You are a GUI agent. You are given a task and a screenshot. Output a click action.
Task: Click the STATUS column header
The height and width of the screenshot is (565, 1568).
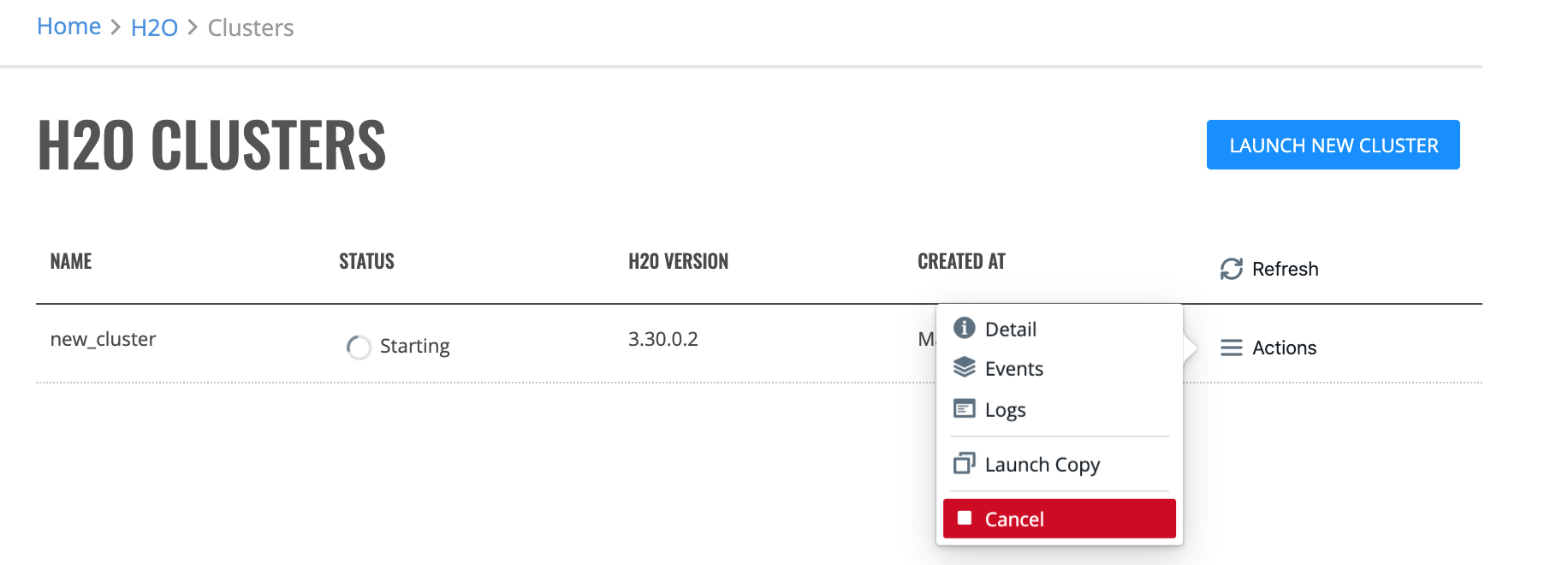[366, 261]
